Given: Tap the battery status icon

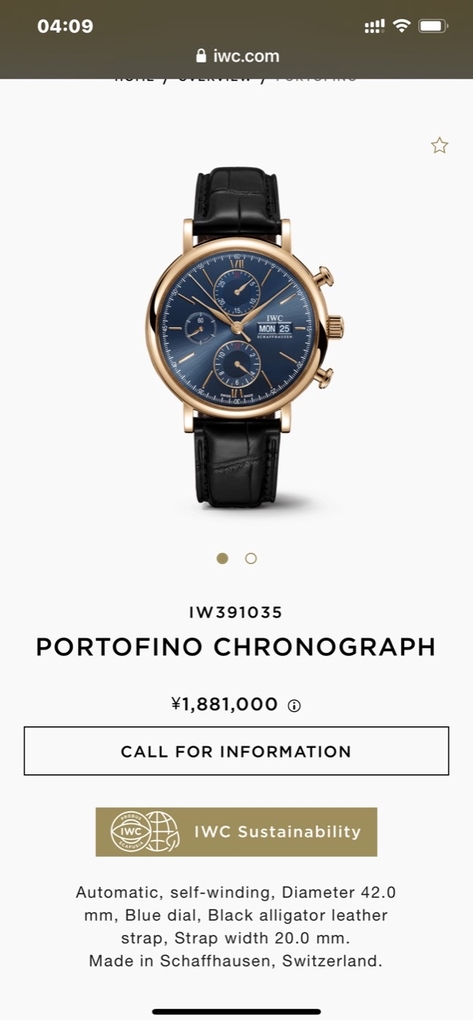Looking at the screenshot, I should coord(432,26).
